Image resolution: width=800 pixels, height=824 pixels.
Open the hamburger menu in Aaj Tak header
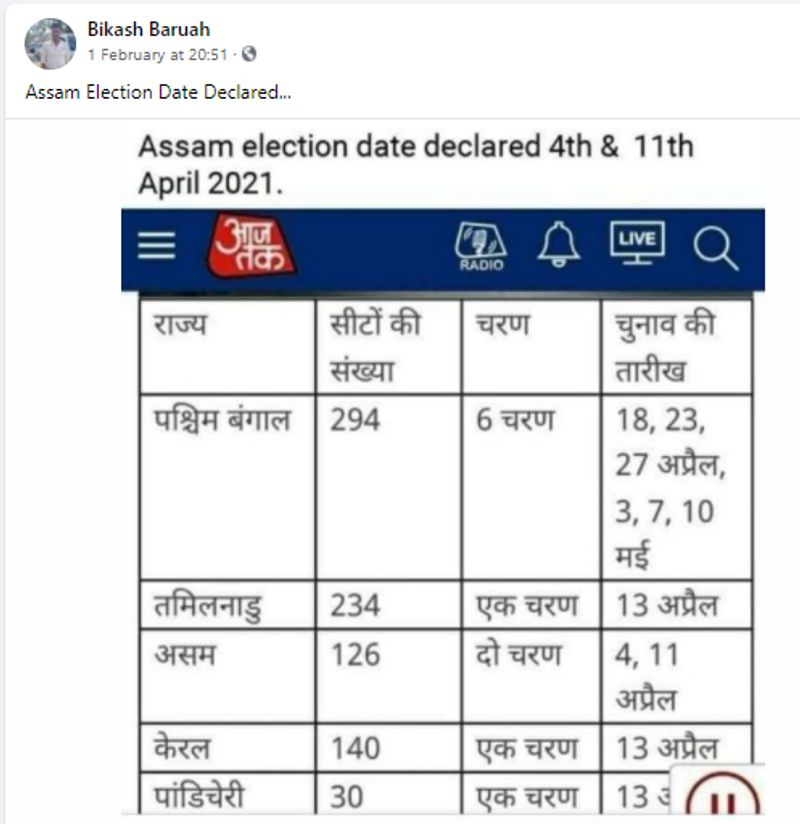pyautogui.click(x=157, y=246)
